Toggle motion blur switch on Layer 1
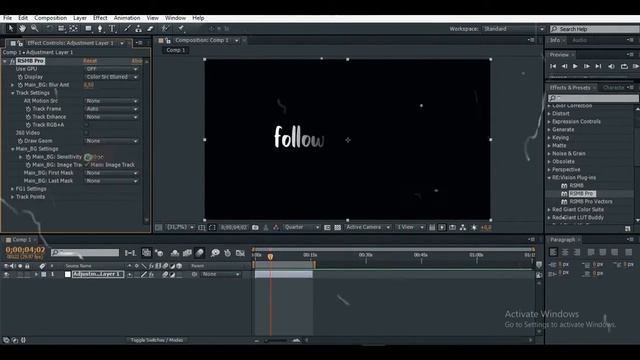The height and width of the screenshot is (360, 640). tap(165, 275)
